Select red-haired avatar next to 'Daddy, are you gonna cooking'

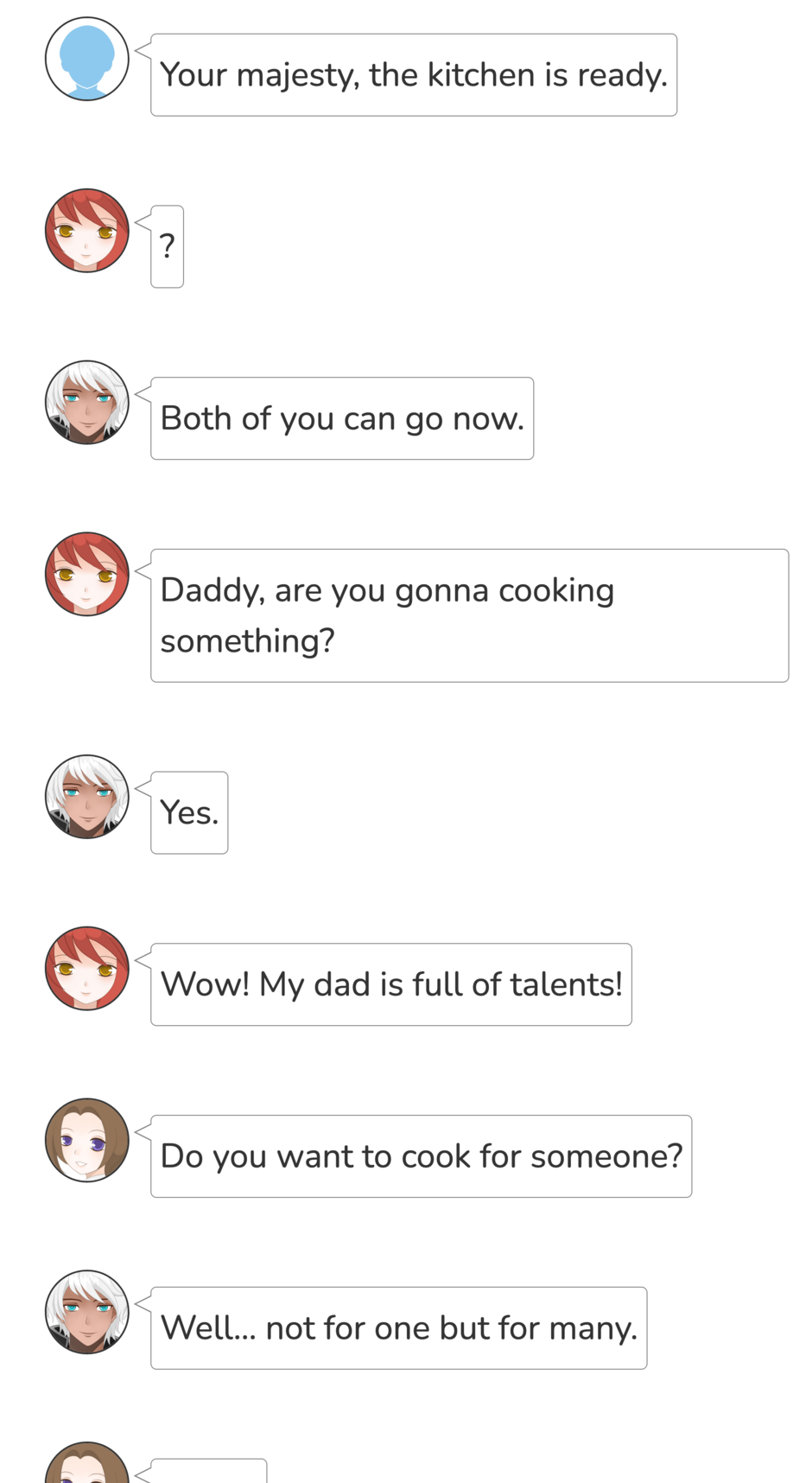(x=87, y=574)
